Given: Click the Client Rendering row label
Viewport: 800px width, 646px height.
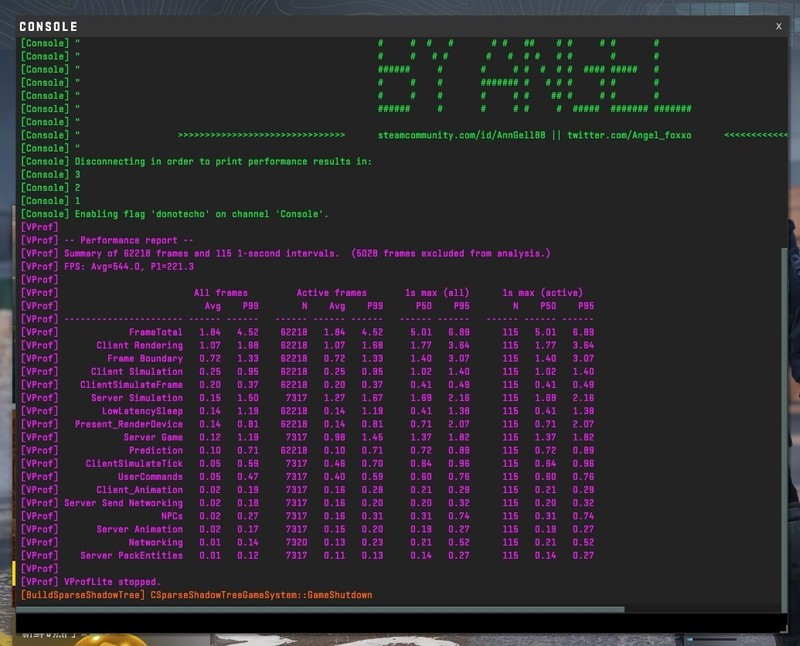Looking at the screenshot, I should coord(139,345).
